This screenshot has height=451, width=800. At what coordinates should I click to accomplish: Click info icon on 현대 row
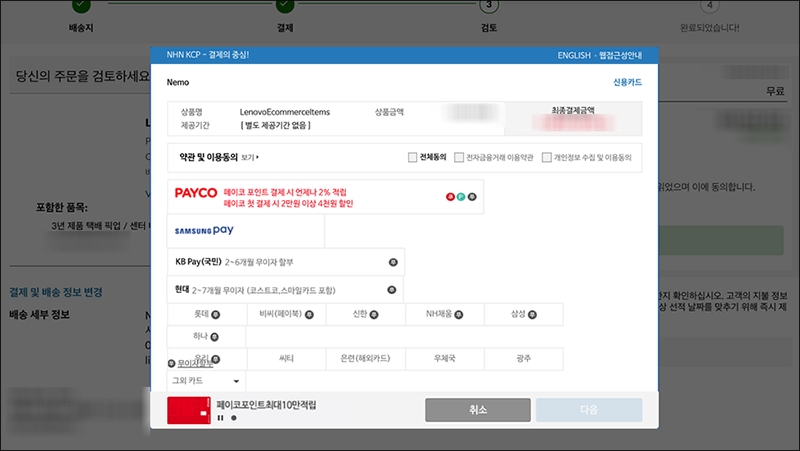[x=391, y=290]
